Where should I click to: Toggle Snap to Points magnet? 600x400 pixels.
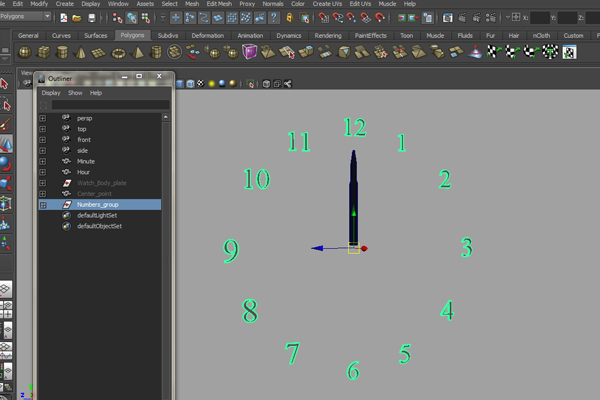(x=351, y=18)
